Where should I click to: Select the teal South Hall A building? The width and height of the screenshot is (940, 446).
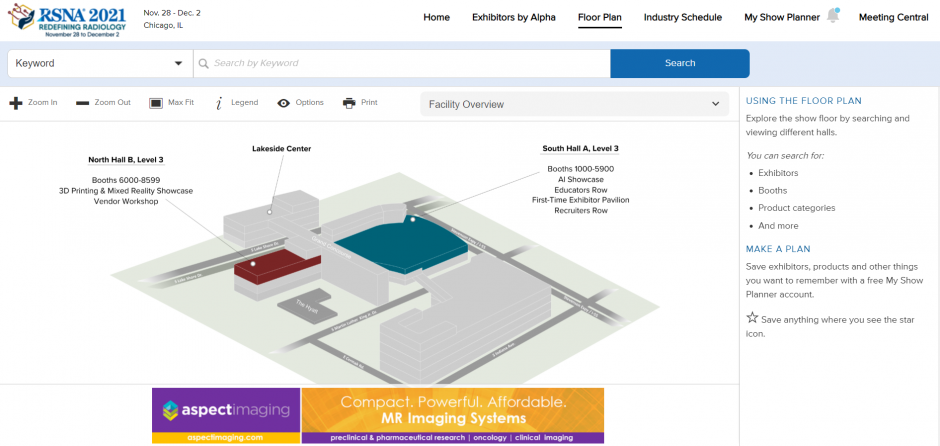(x=400, y=245)
